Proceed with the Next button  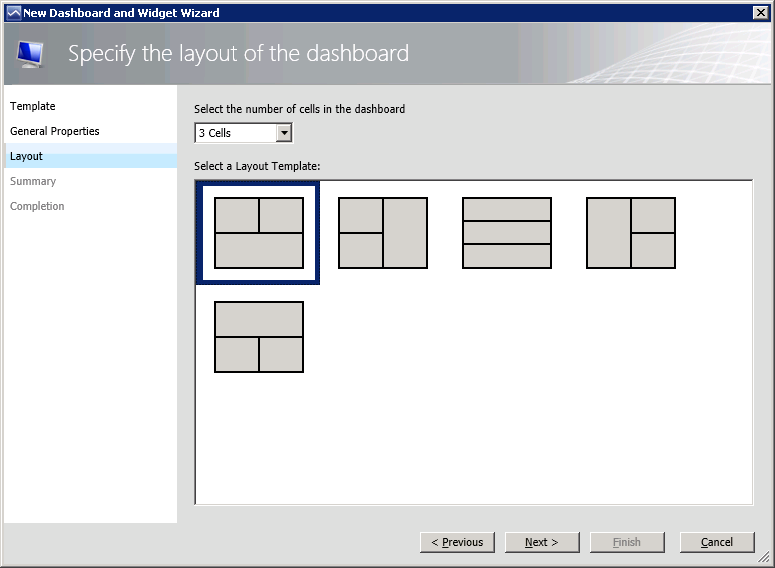540,542
